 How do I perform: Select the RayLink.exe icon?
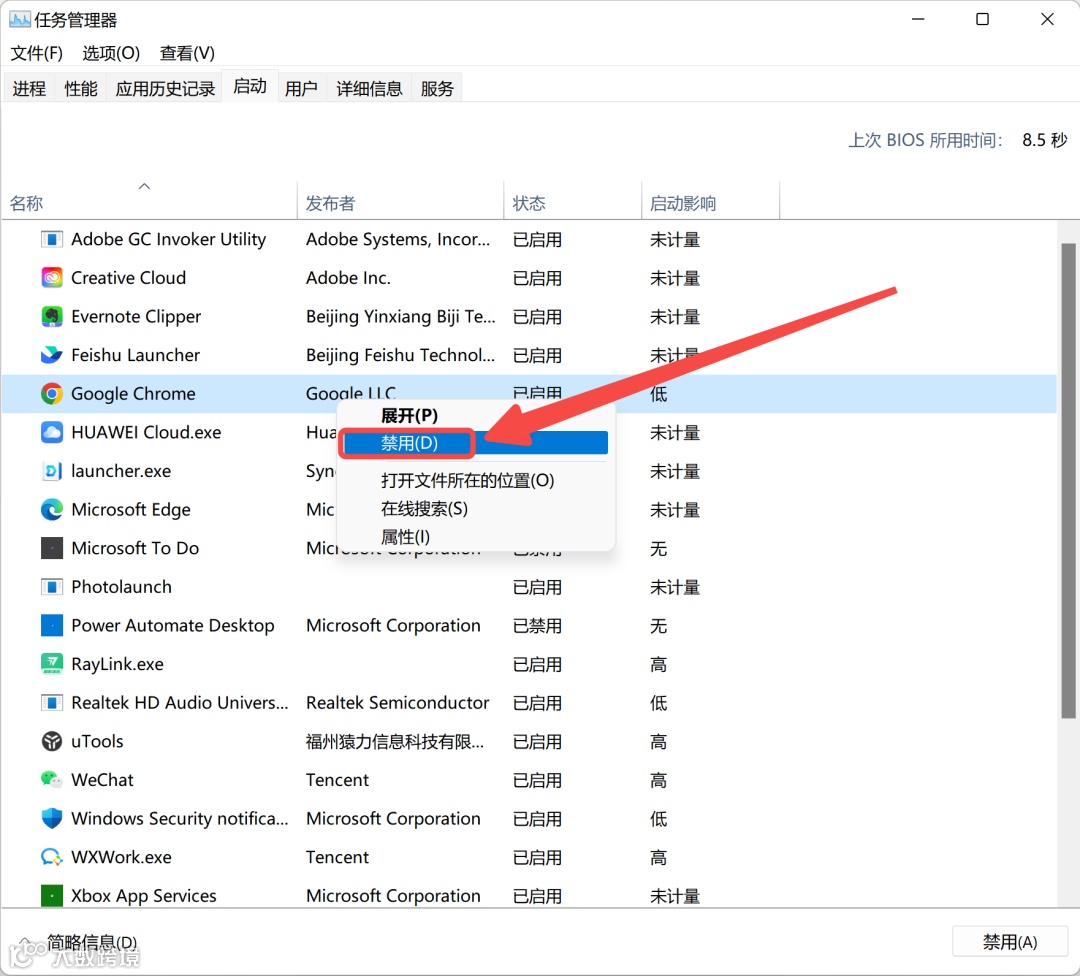tap(52, 664)
